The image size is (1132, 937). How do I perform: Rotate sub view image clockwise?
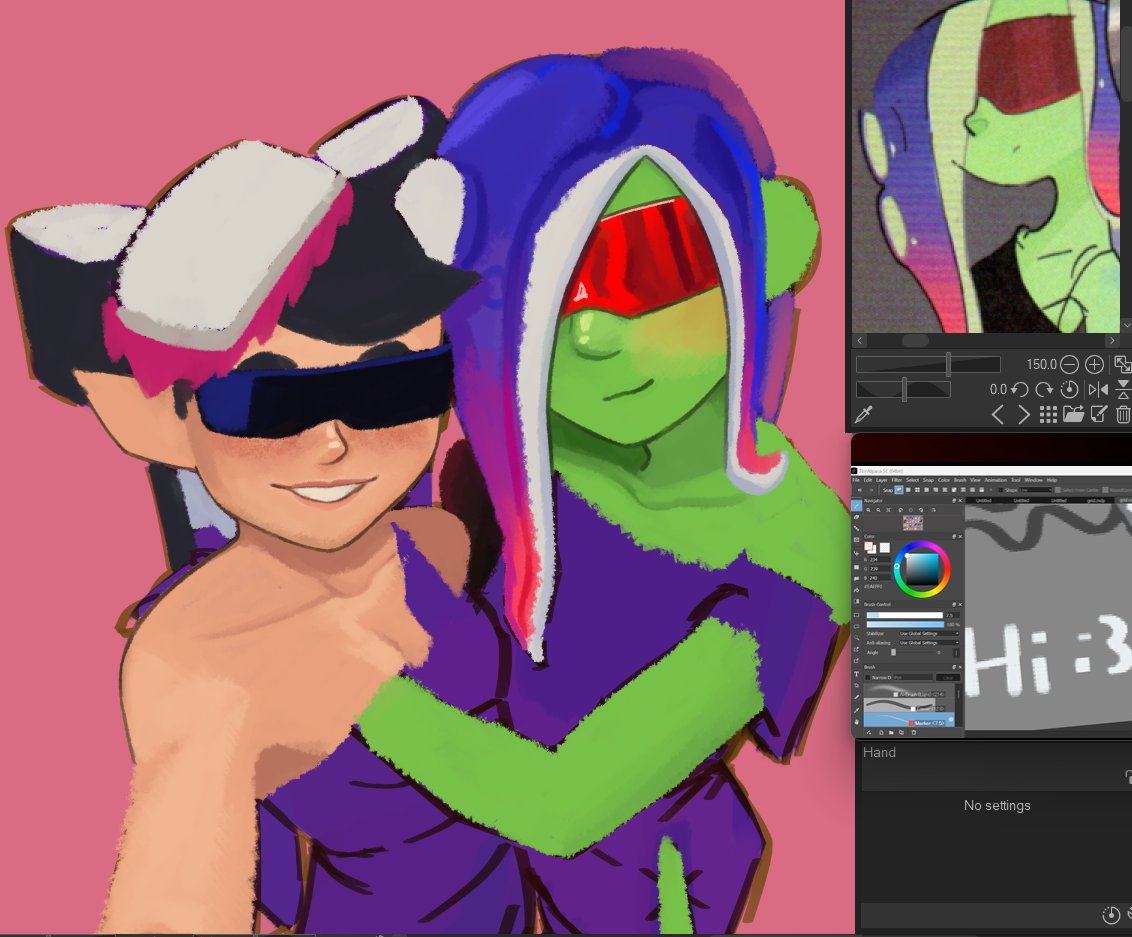(1045, 390)
